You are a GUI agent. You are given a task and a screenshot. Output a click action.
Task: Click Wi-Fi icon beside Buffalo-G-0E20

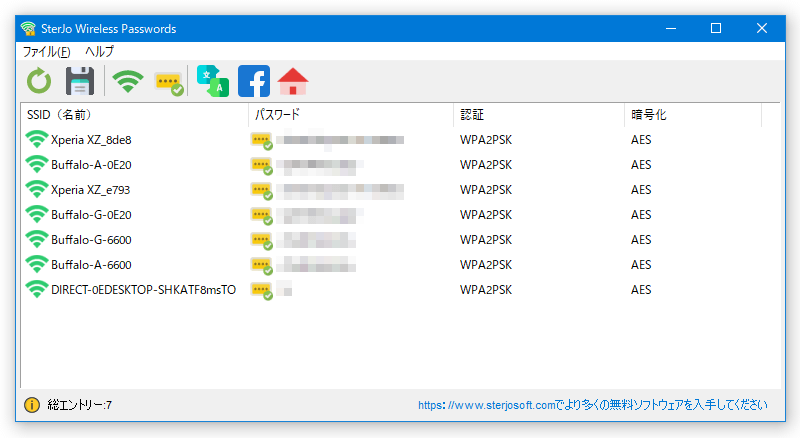click(x=37, y=214)
